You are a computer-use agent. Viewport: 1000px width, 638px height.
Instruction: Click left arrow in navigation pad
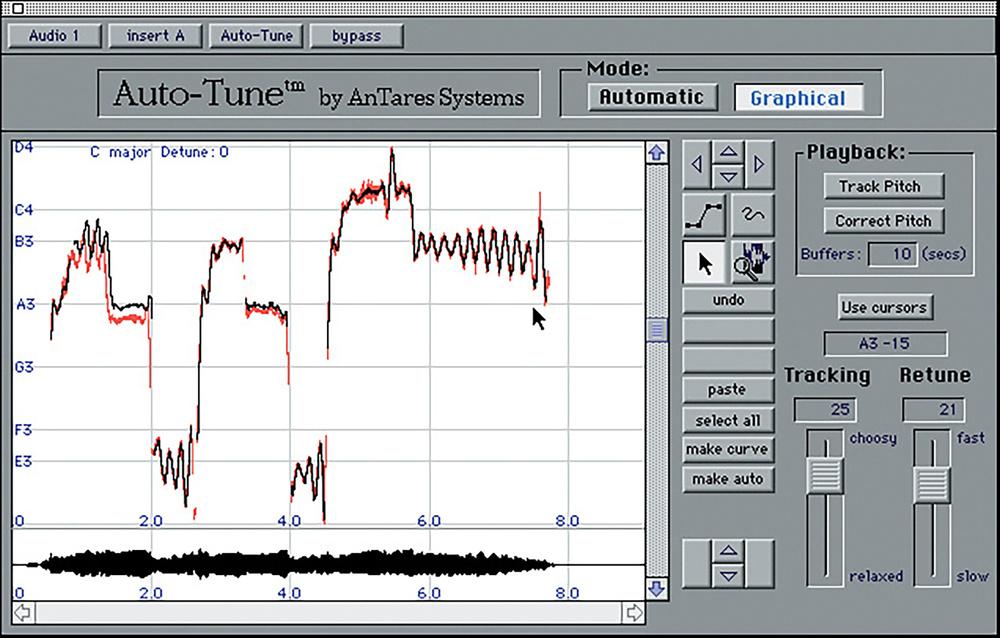(696, 164)
